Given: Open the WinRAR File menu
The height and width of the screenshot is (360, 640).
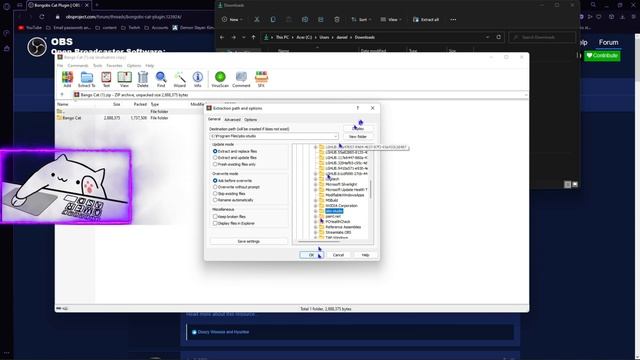Looking at the screenshot, I should click(60, 66).
